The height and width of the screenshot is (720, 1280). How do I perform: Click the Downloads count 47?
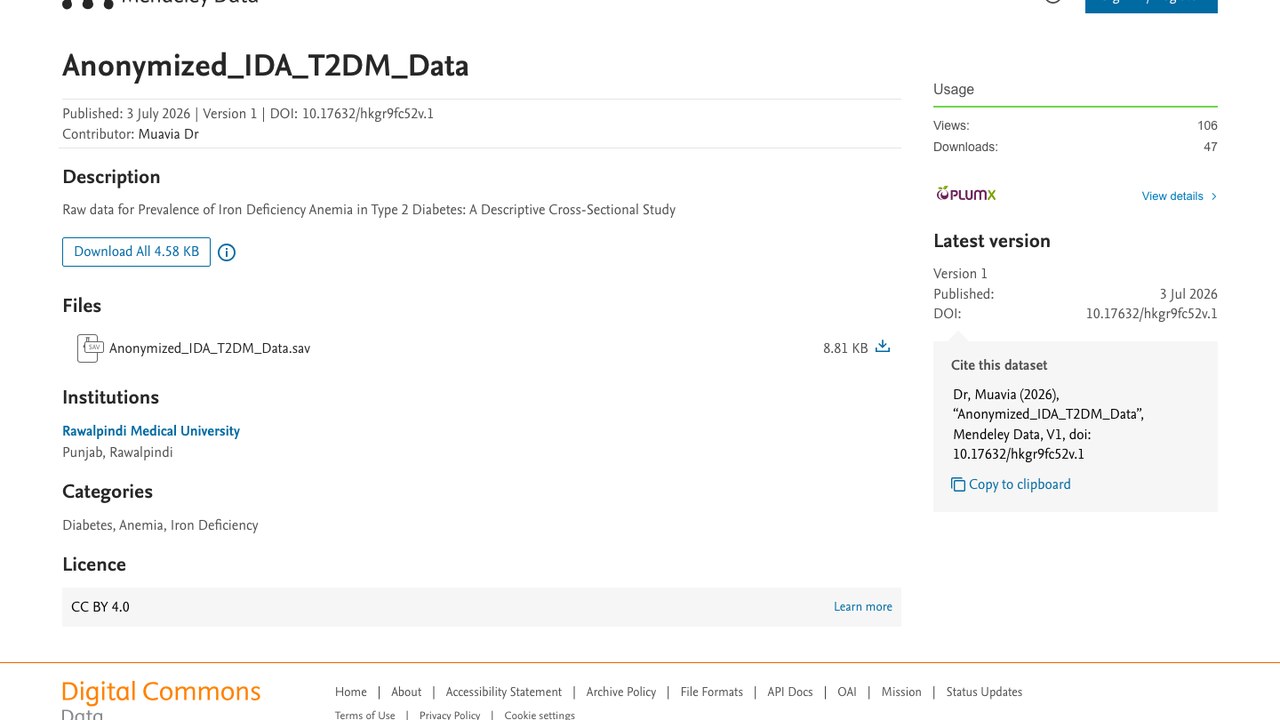pos(1210,147)
